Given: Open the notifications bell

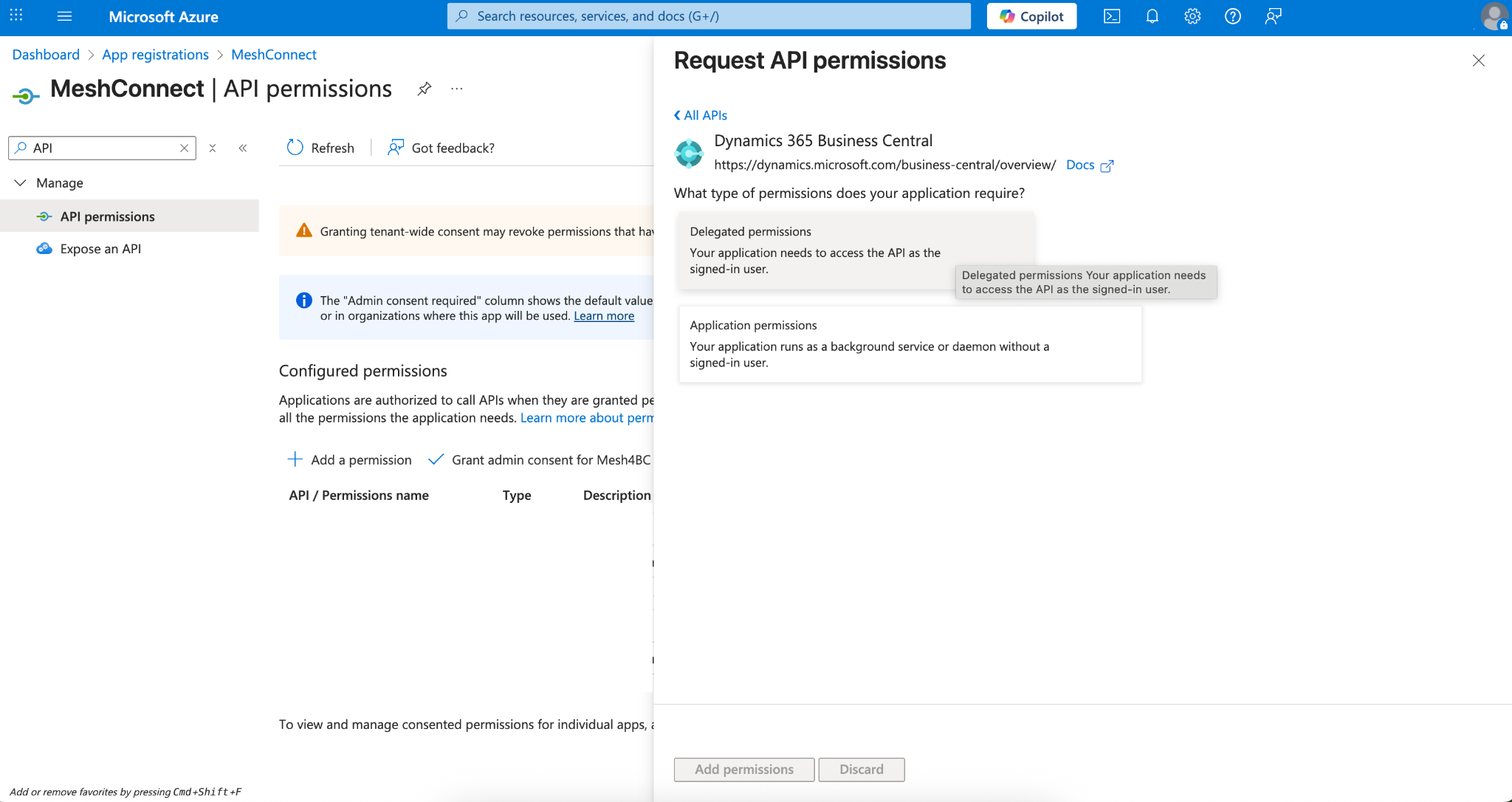Looking at the screenshot, I should click(x=1152, y=16).
